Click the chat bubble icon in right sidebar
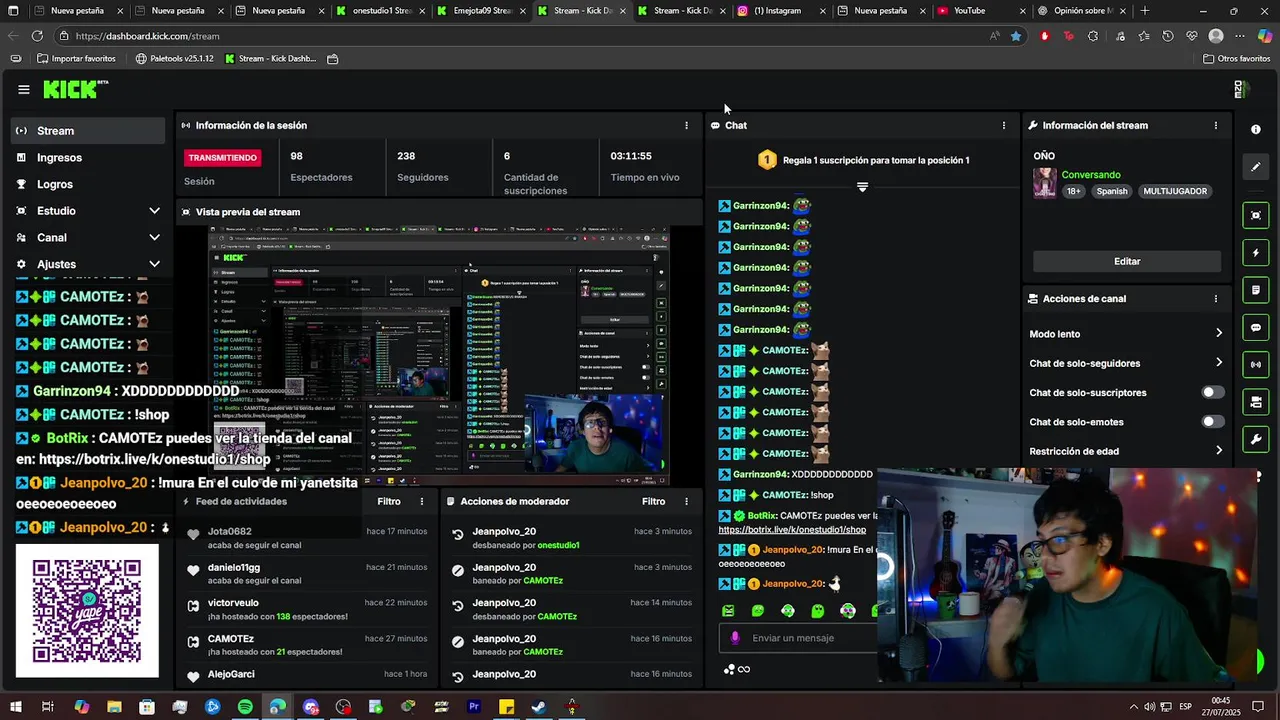Screen dimensions: 1280x720 [x=1256, y=328]
